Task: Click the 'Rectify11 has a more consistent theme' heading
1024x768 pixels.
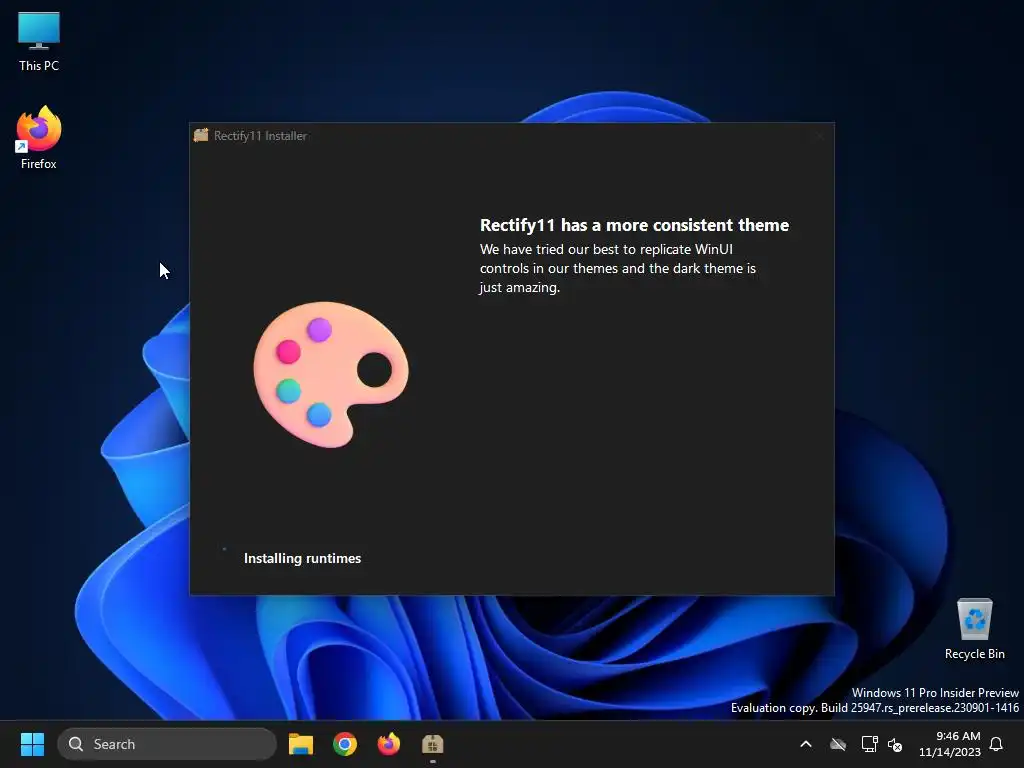Action: (634, 225)
